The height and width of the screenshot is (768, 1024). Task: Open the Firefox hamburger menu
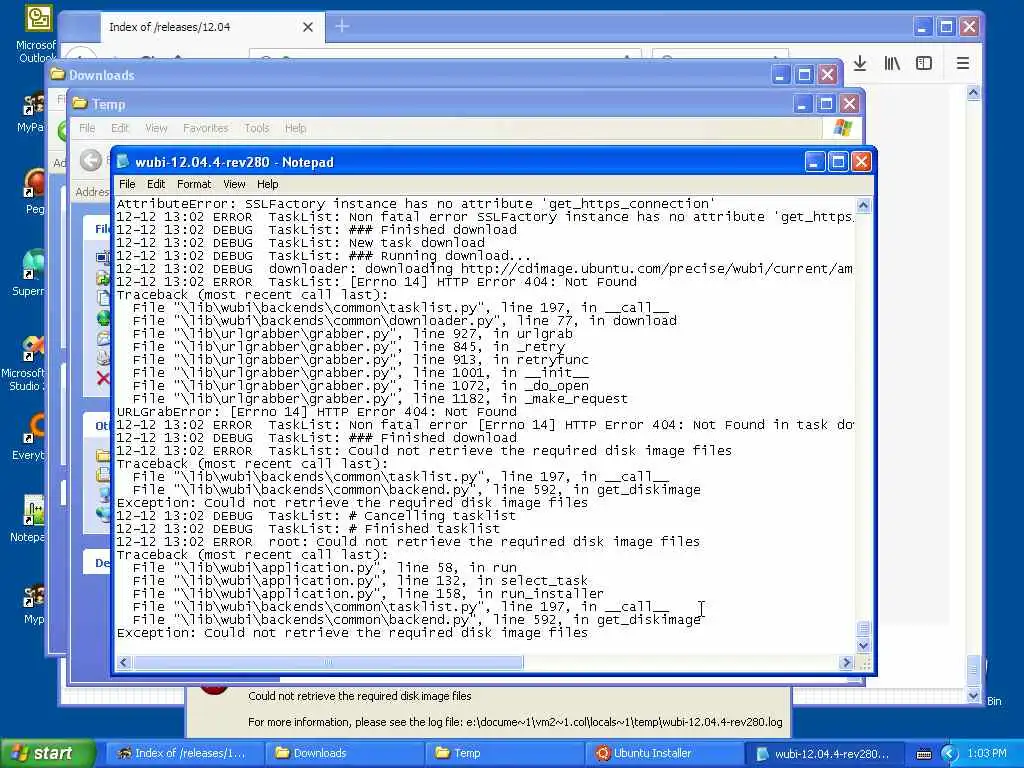pos(963,63)
